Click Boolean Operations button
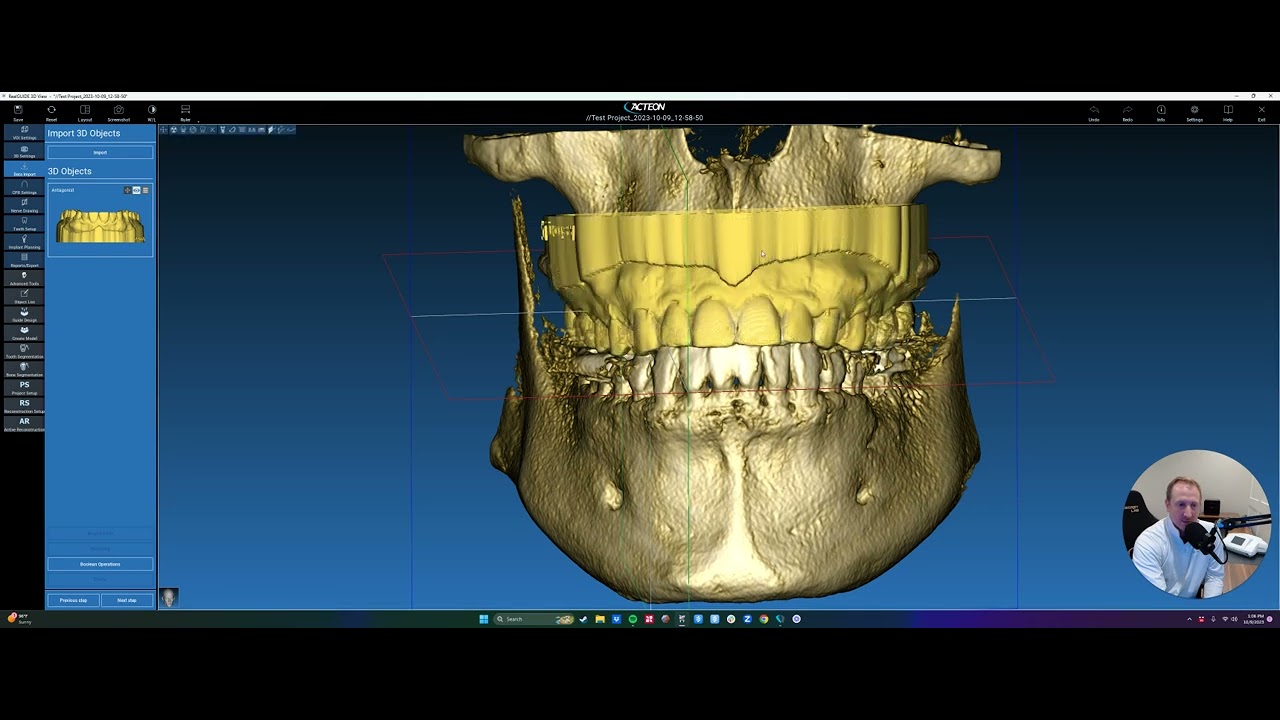Viewport: 1280px width, 720px height. point(100,564)
